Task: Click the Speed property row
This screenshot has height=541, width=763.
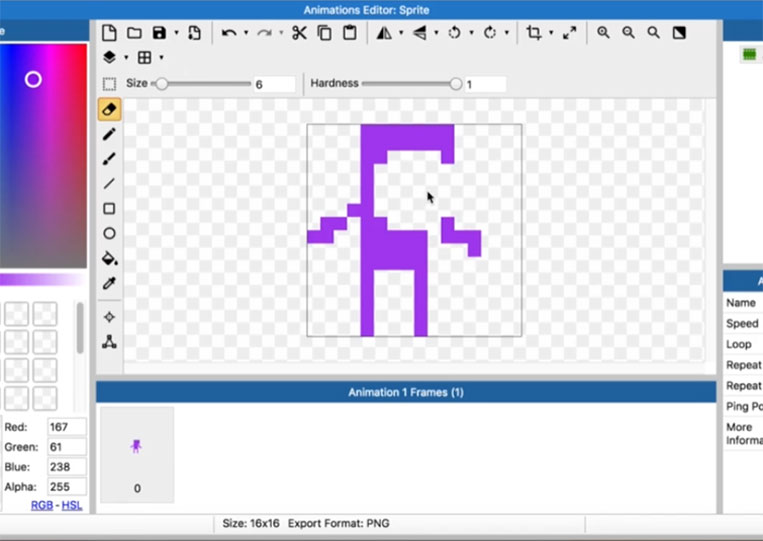Action: click(x=743, y=324)
